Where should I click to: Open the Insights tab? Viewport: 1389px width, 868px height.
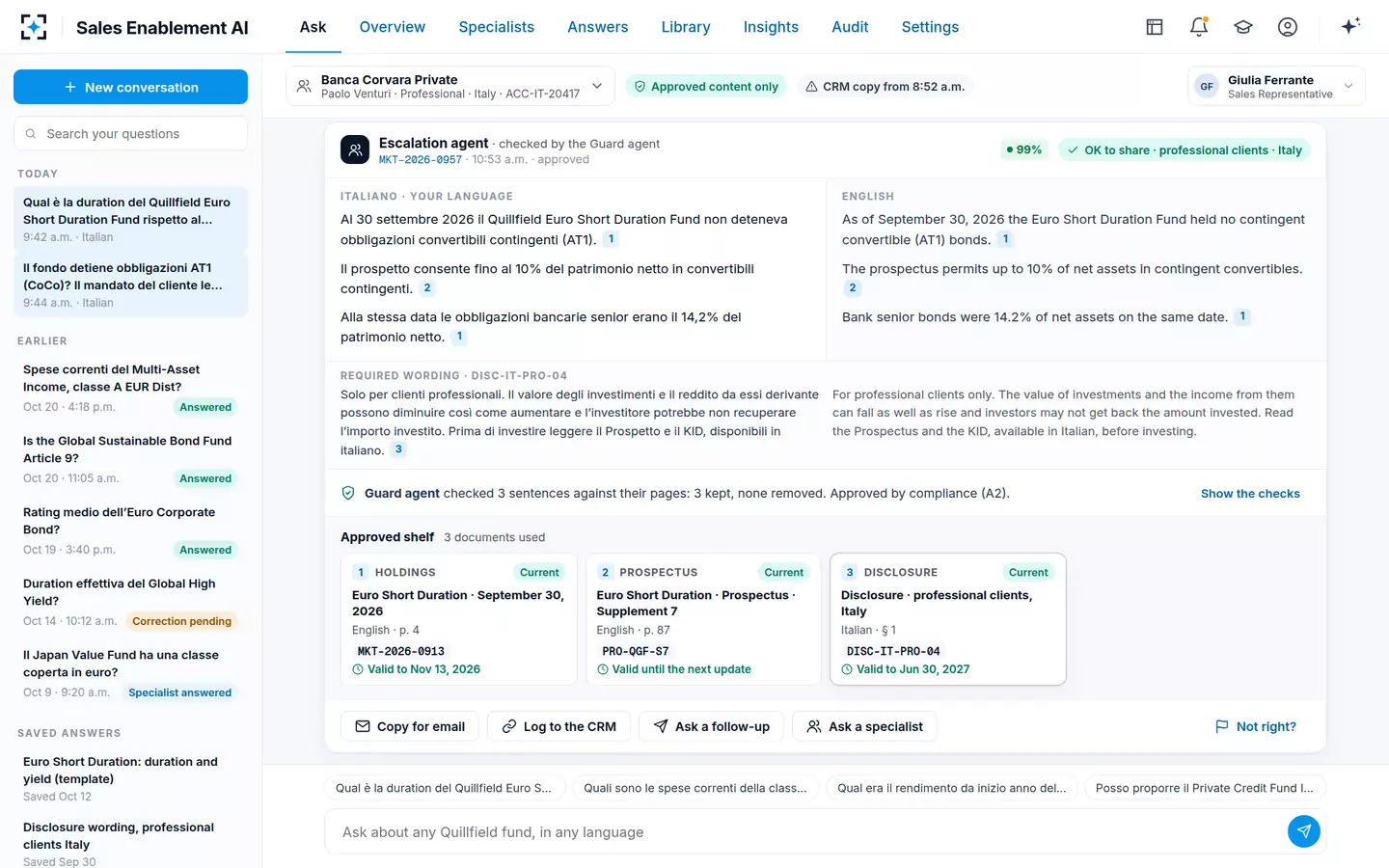pos(771,27)
